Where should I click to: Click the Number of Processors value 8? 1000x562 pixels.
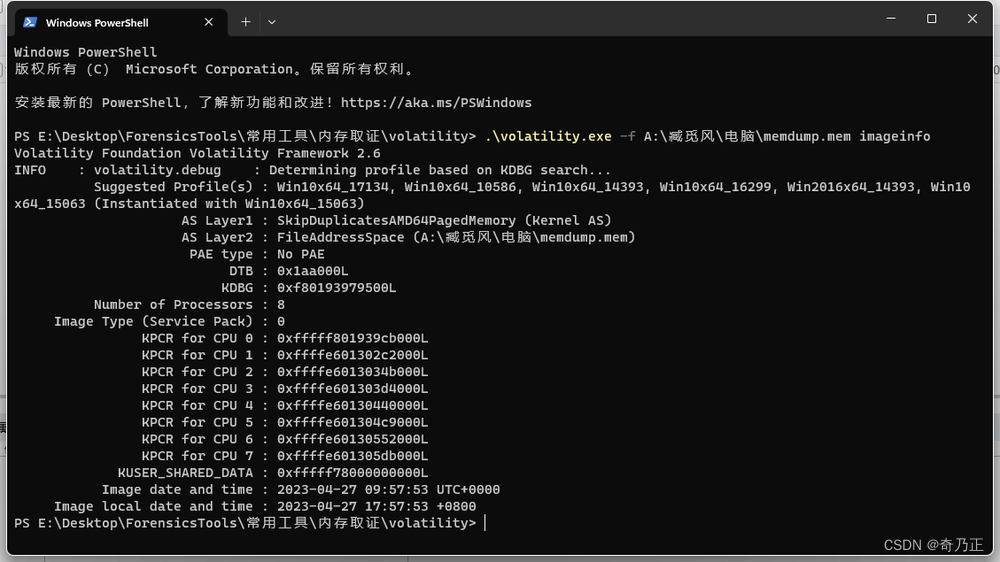pyautogui.click(x=281, y=305)
